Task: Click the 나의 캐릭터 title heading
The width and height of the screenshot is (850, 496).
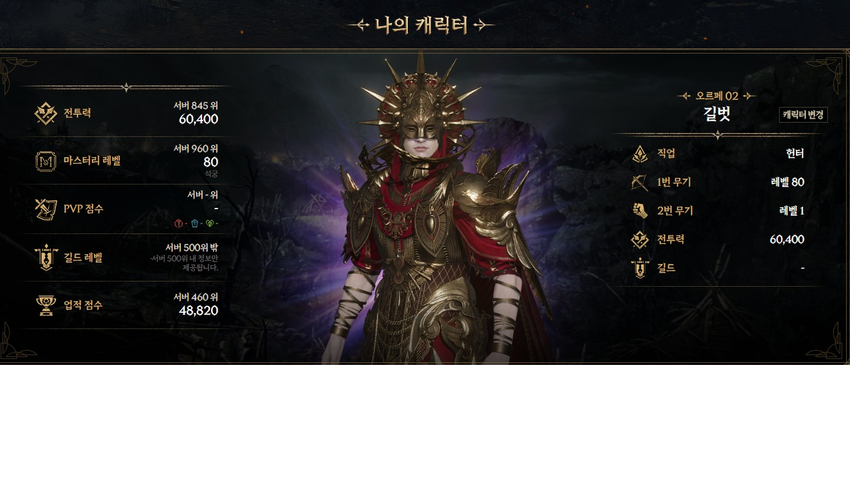Action: [421, 25]
